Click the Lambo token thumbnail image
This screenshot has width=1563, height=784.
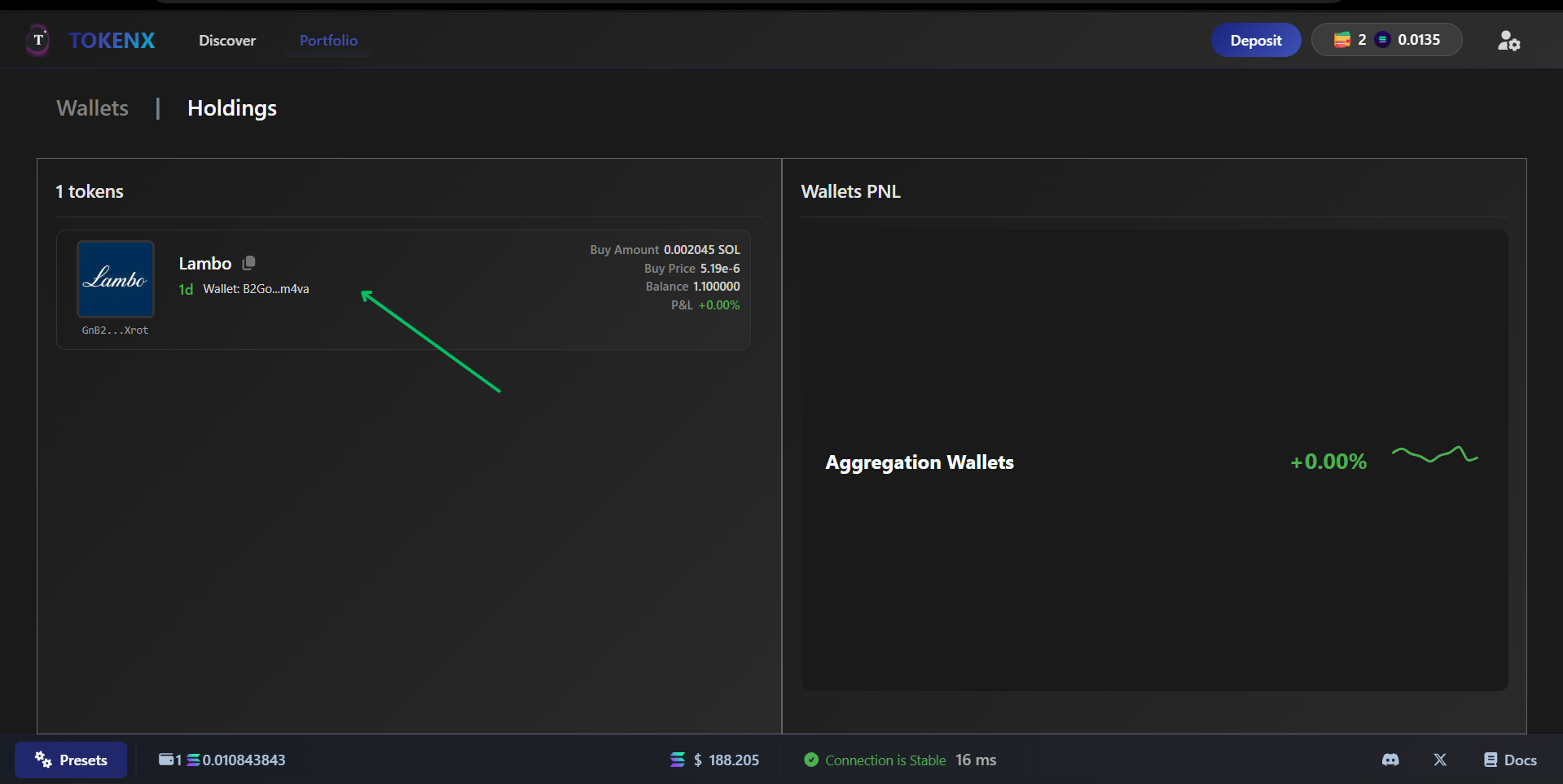(x=116, y=279)
